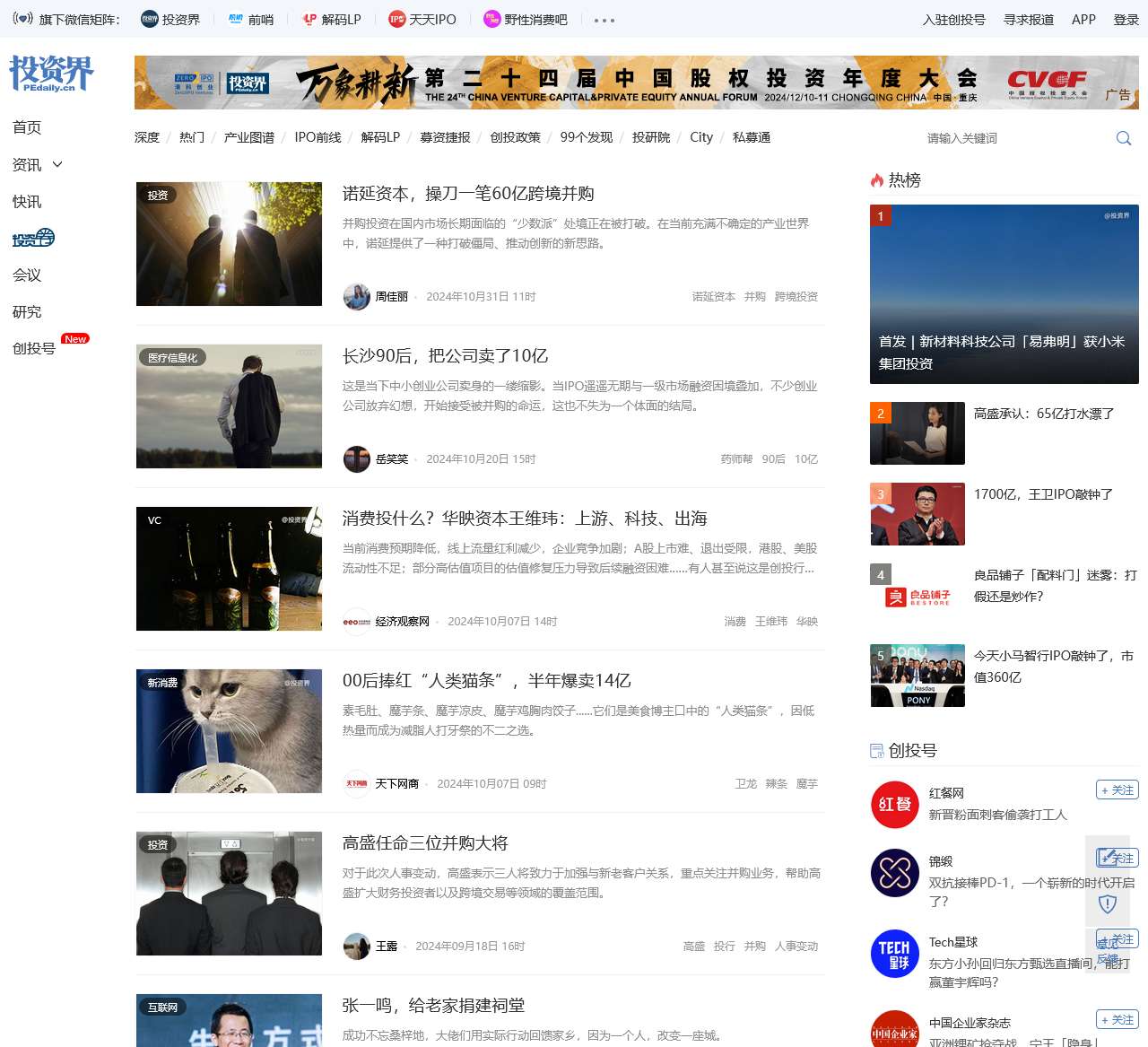Click the 跨境投资 tag
The image size is (1148, 1047).
click(796, 296)
